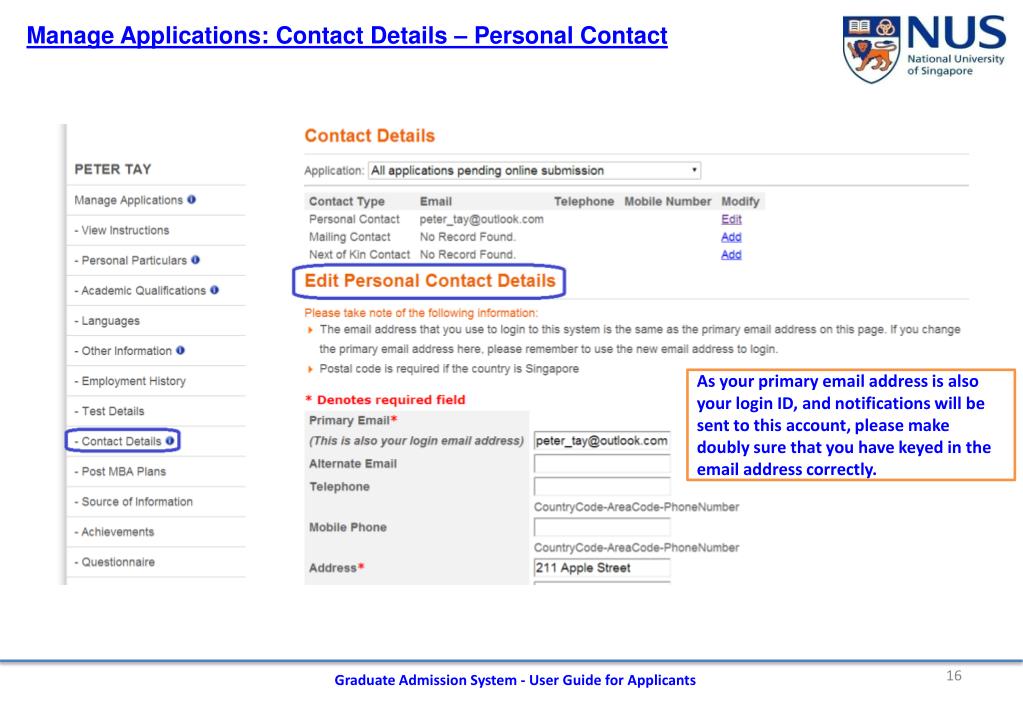Screen dimensions: 1023x708
Task: Select Contact Details in sidebar
Action: (118, 441)
